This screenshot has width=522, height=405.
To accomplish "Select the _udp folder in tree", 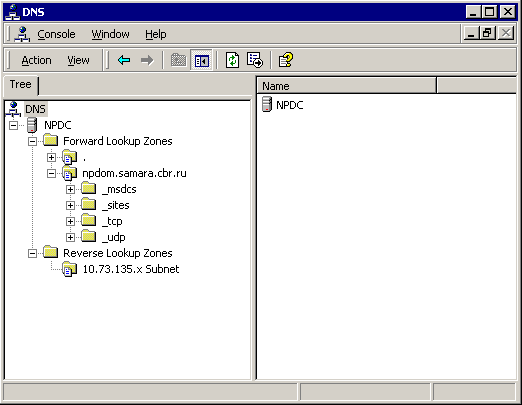I will click(x=114, y=237).
